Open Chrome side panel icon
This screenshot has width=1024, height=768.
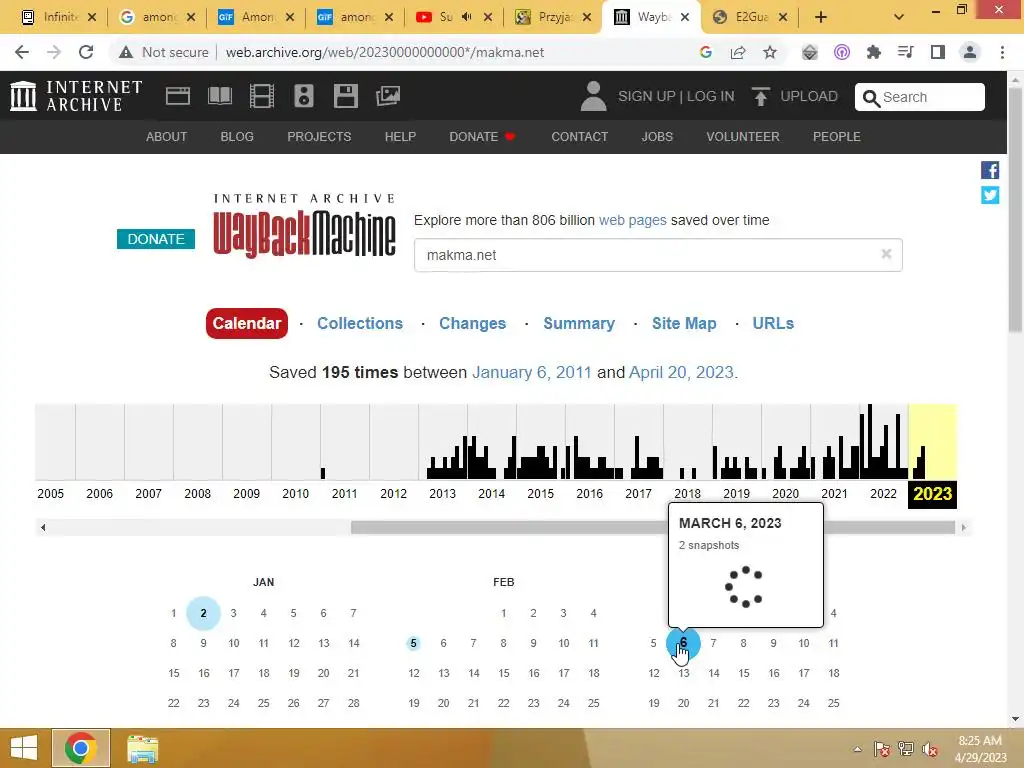pos(938,52)
